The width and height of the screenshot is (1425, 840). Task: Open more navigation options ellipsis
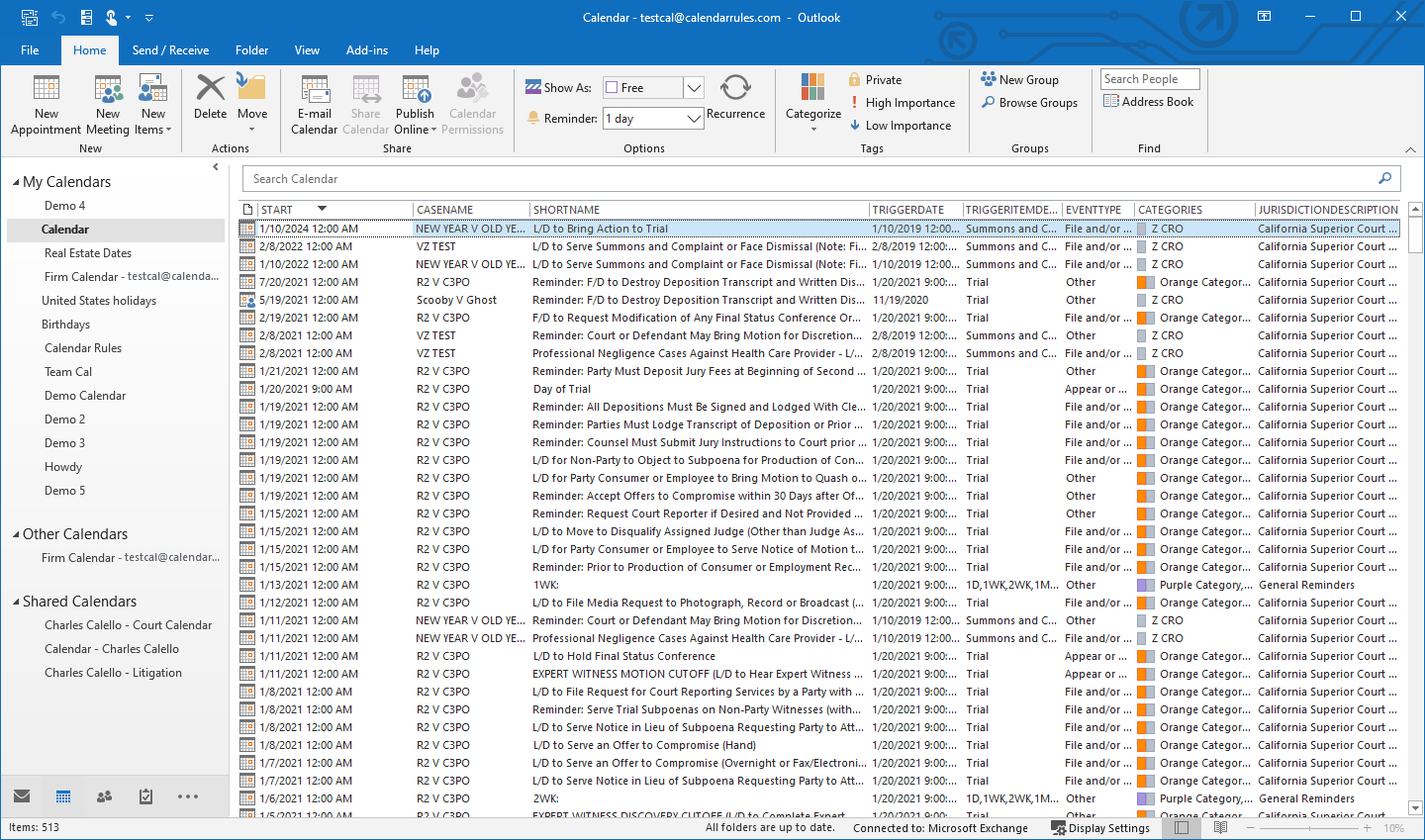tap(188, 796)
